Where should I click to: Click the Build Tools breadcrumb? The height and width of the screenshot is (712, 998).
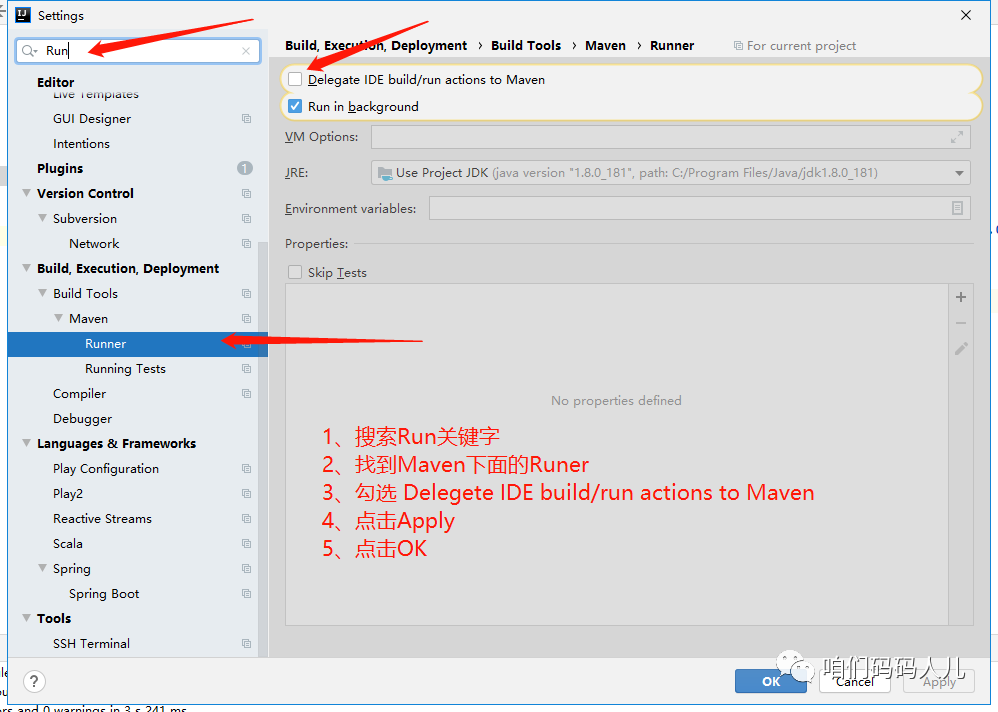pos(526,46)
